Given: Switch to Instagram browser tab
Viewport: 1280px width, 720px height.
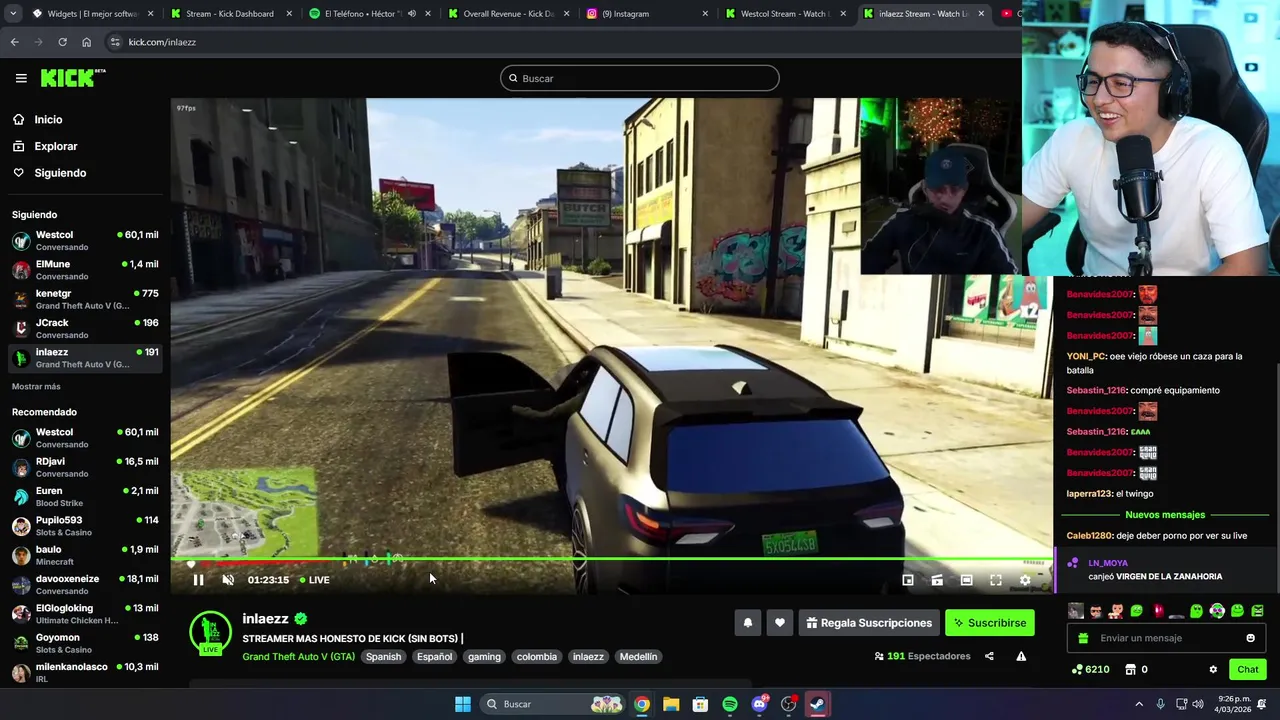Looking at the screenshot, I should pyautogui.click(x=645, y=14).
